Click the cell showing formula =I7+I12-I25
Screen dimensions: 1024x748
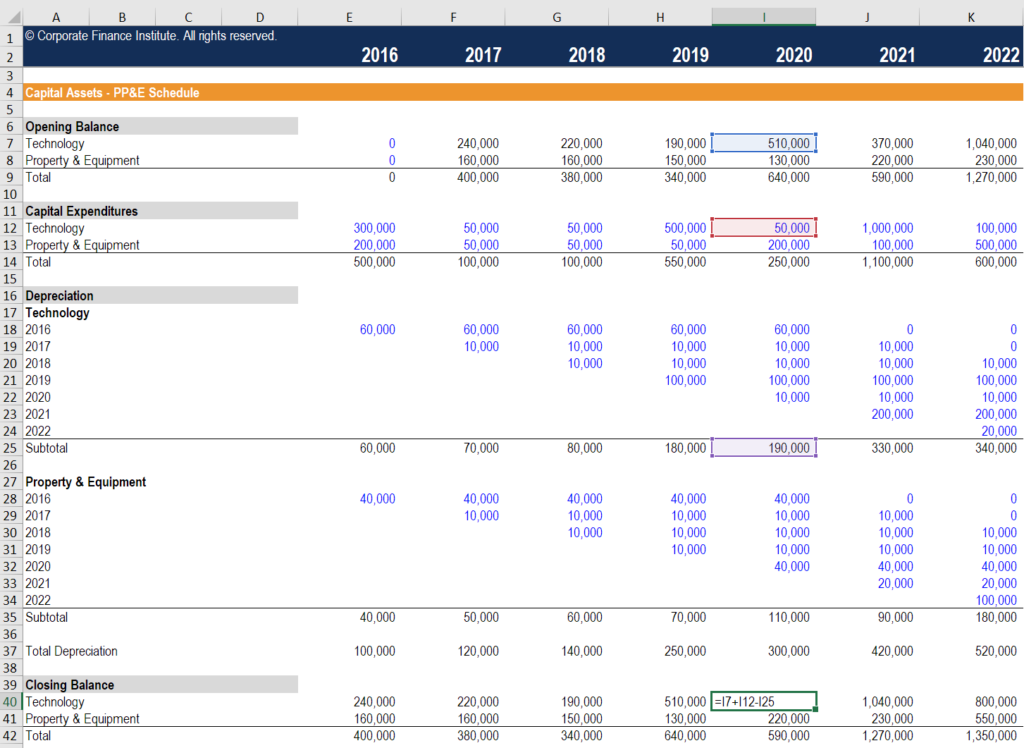click(x=763, y=700)
